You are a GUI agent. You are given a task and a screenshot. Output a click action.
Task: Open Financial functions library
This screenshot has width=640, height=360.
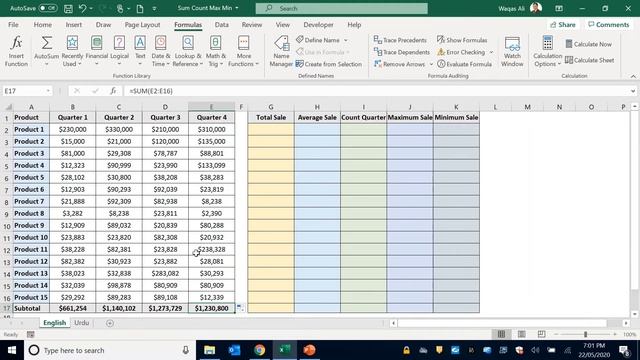pyautogui.click(x=97, y=51)
